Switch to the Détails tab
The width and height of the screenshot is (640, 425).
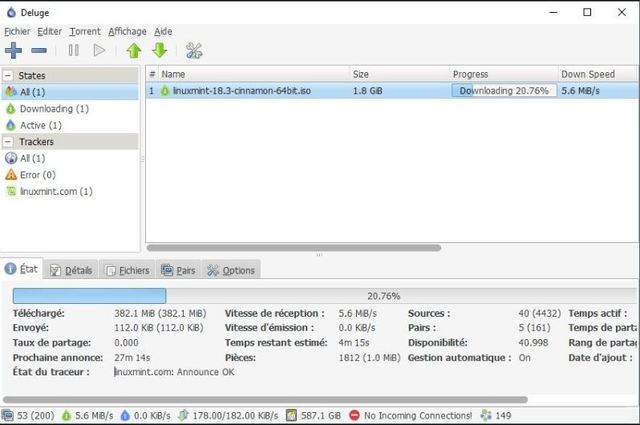click(71, 270)
